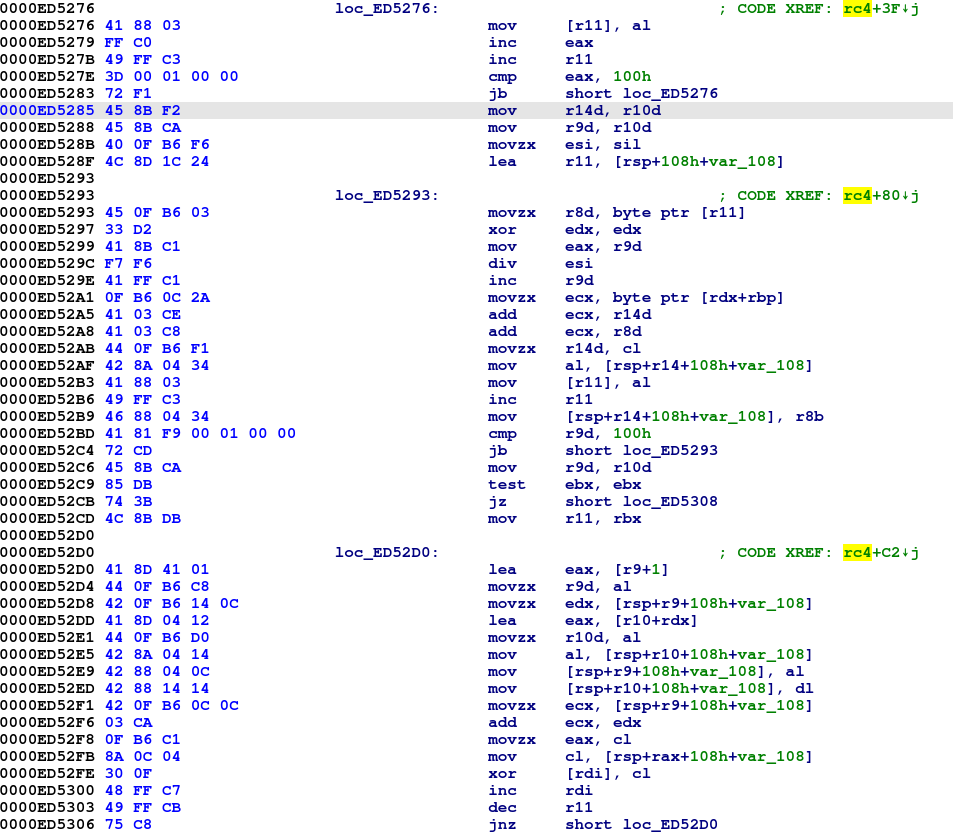Click 'mov [rsp+r10+108h+var_108], dl' operand
The height and width of the screenshot is (834, 953).
click(x=689, y=689)
